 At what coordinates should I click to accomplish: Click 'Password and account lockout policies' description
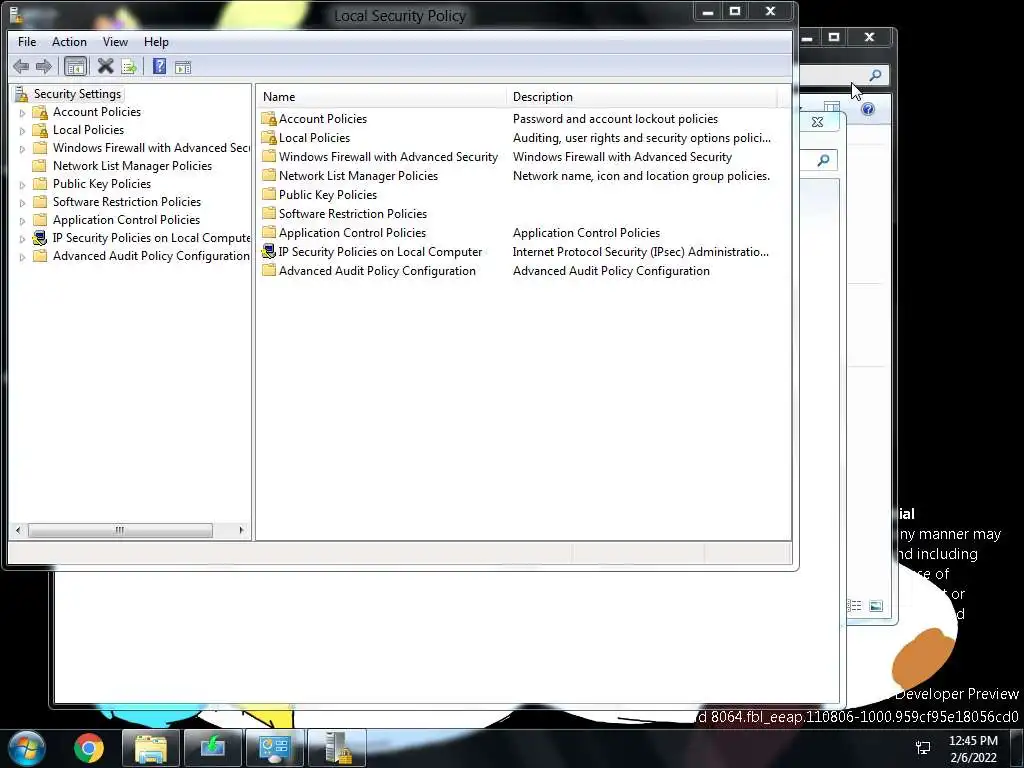[x=615, y=119]
